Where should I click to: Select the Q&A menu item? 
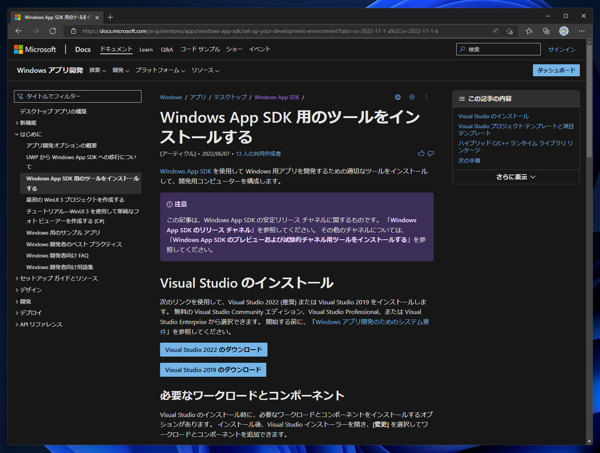click(x=167, y=49)
